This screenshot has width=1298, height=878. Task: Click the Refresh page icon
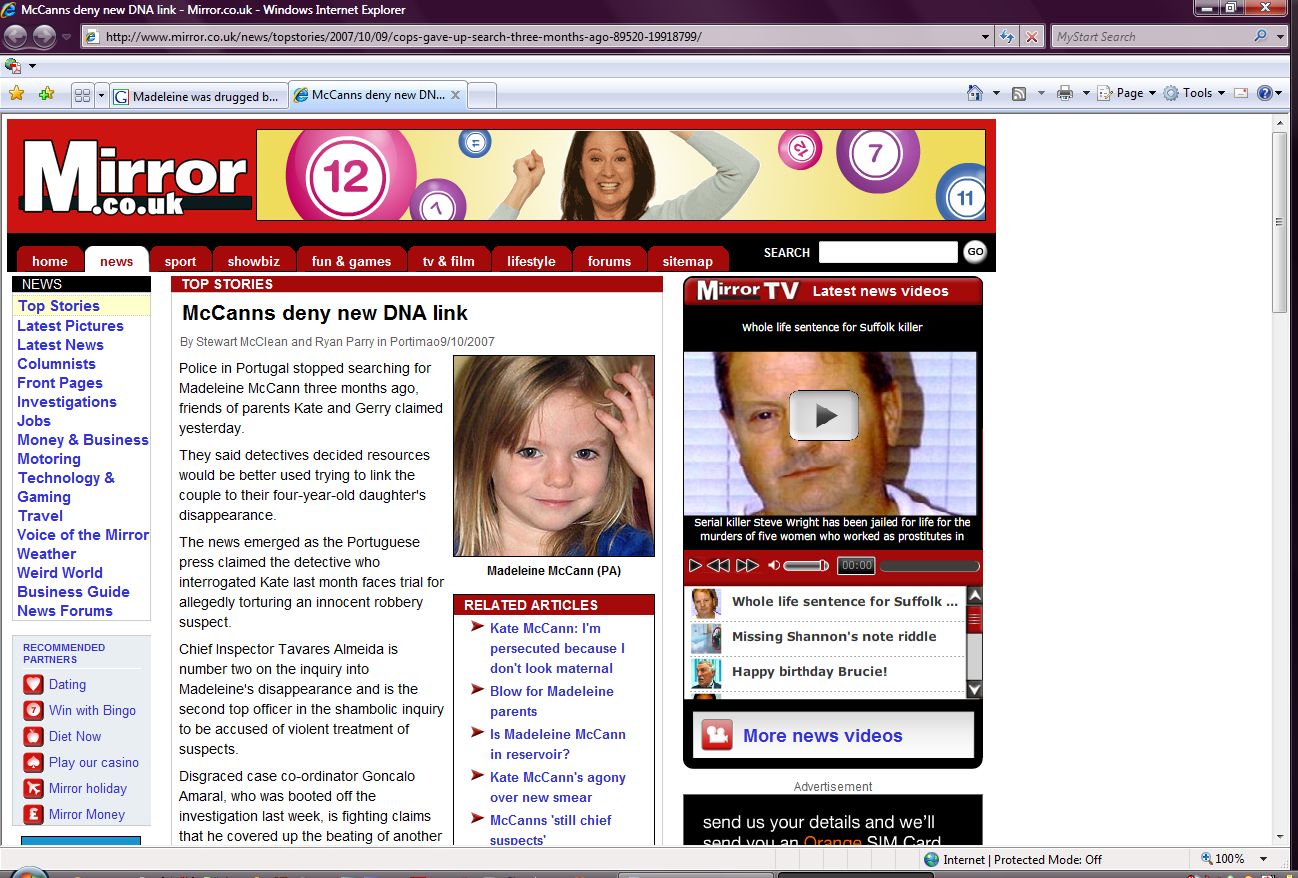pyautogui.click(x=1008, y=37)
